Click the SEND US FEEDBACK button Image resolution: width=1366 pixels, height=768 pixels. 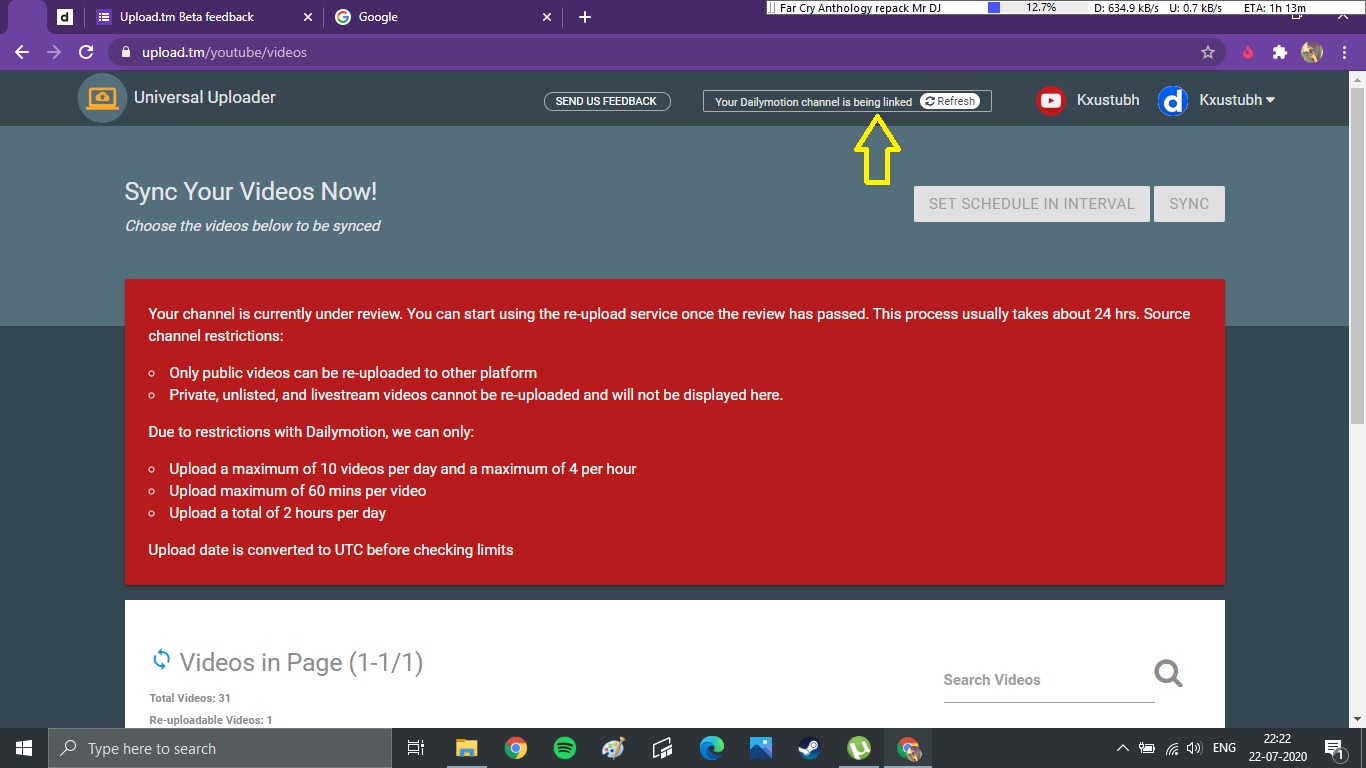pos(607,101)
